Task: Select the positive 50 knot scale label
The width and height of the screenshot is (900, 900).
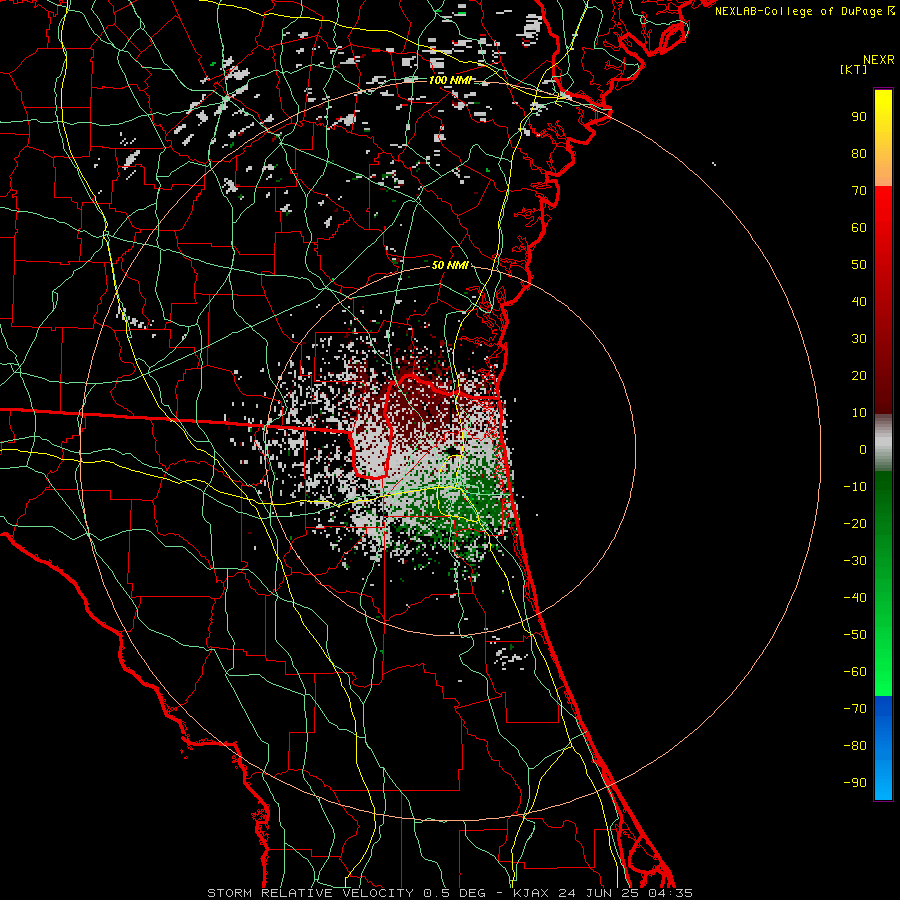Action: (859, 265)
